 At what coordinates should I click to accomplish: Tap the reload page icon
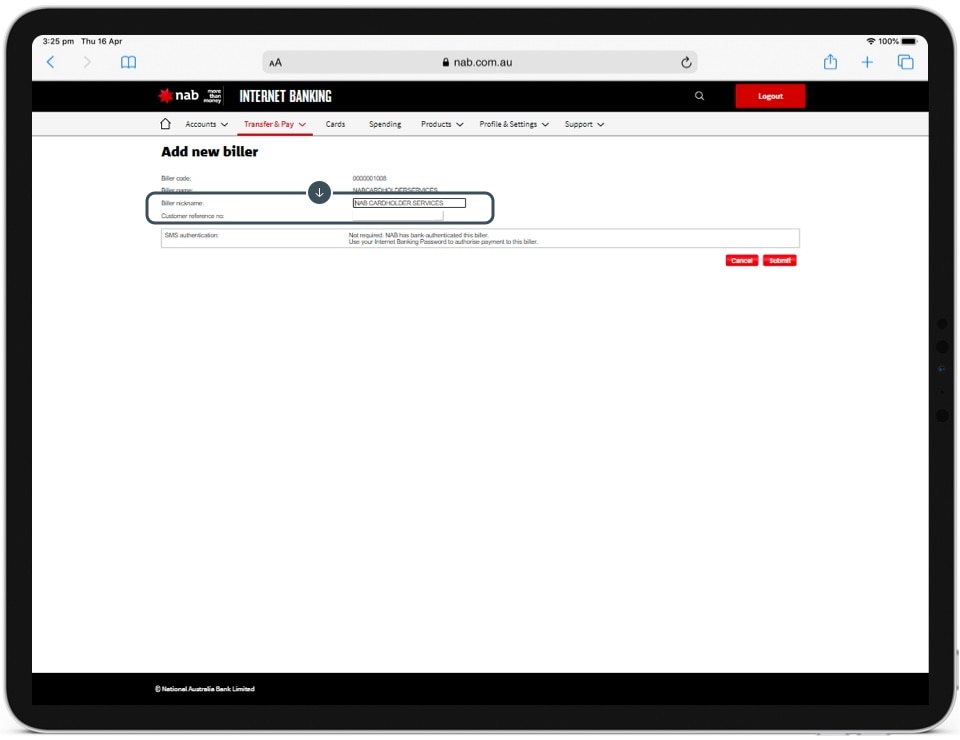[x=686, y=62]
